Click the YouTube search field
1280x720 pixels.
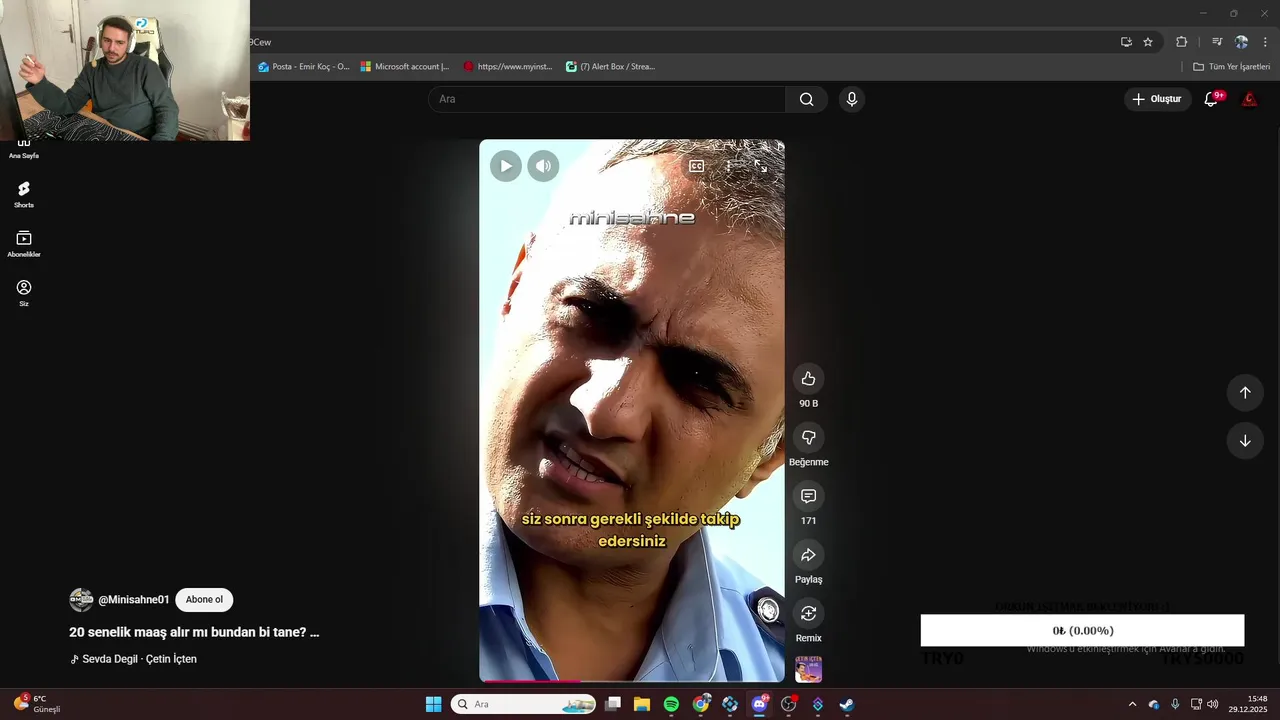click(607, 99)
